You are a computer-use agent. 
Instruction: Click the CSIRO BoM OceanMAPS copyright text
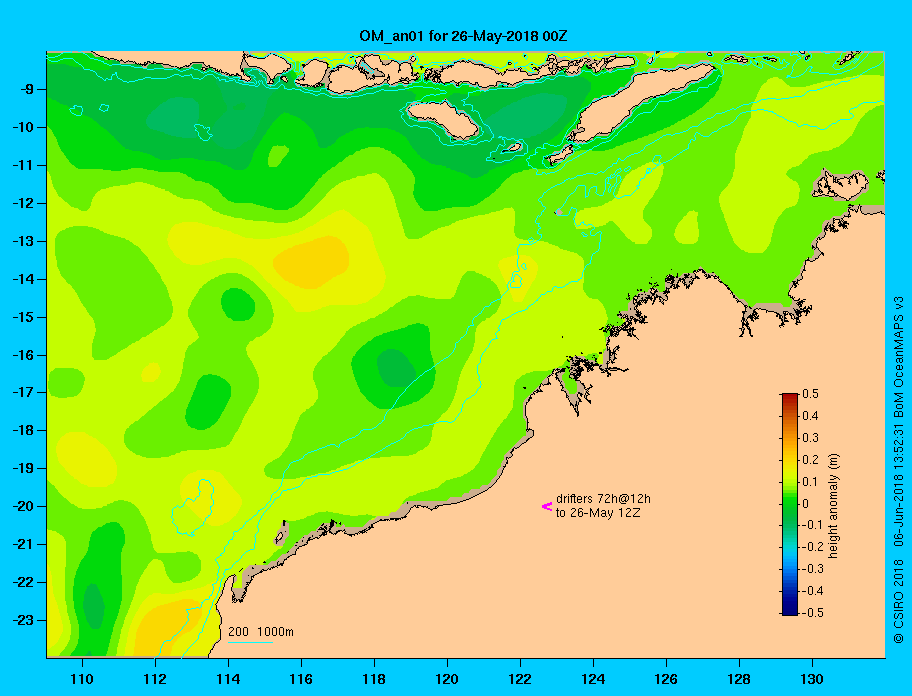[899, 470]
